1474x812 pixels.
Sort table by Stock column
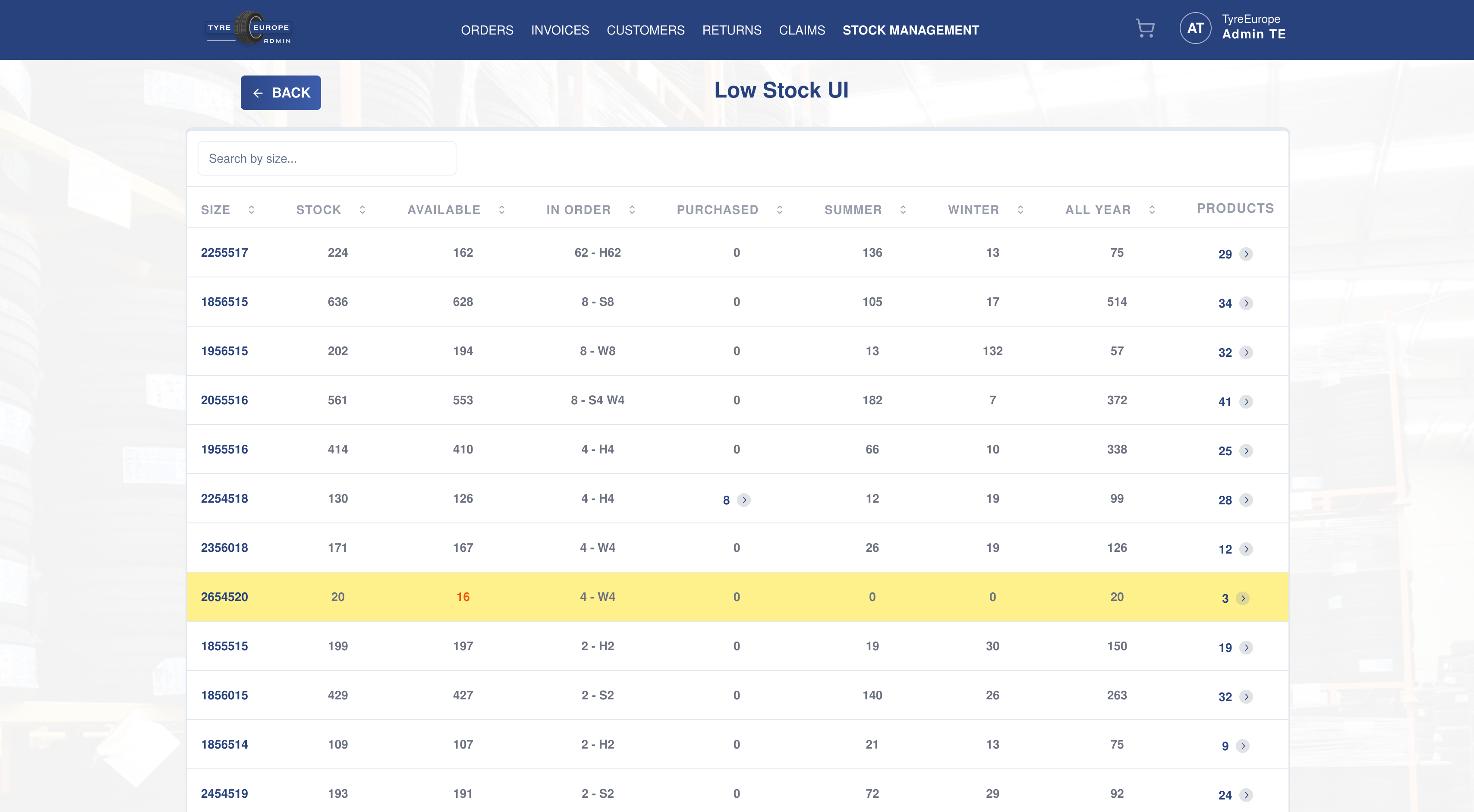coord(362,210)
